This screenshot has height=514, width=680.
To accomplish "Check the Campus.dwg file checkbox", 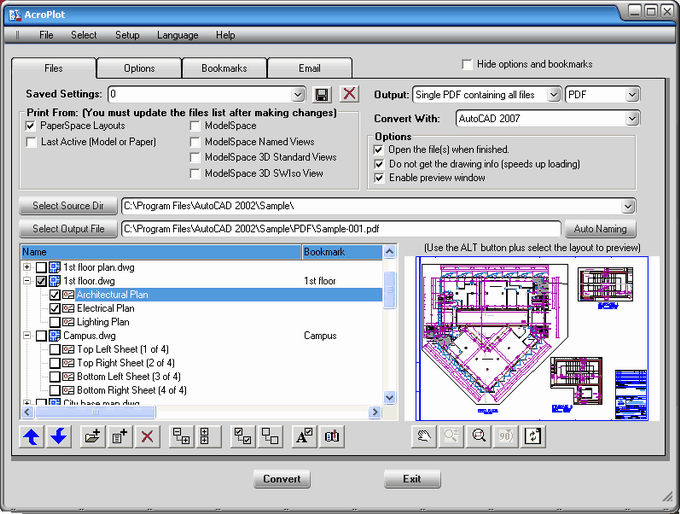I will pyautogui.click(x=41, y=336).
